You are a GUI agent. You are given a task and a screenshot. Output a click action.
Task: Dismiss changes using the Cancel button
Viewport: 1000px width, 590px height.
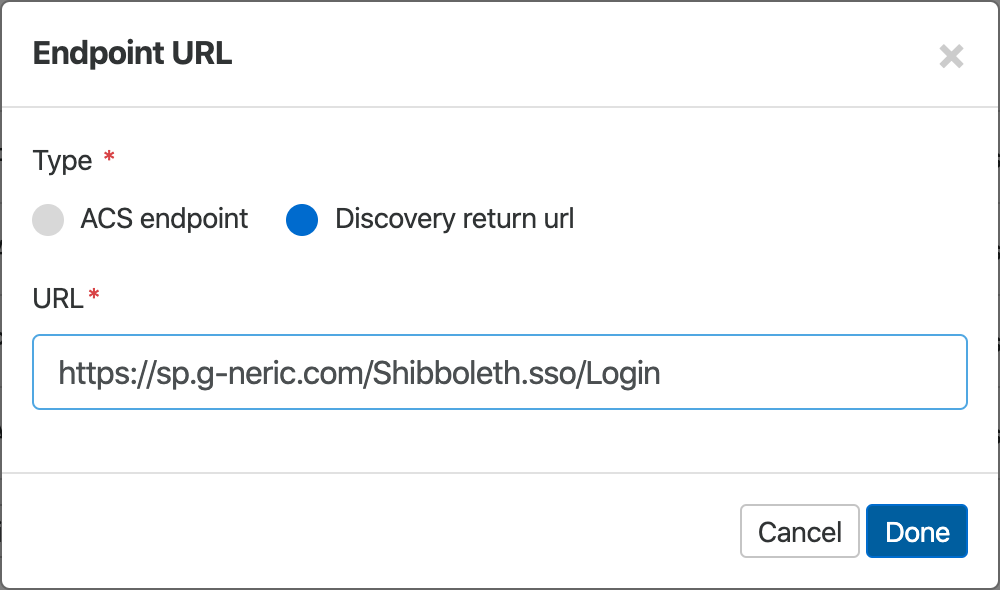[x=799, y=531]
